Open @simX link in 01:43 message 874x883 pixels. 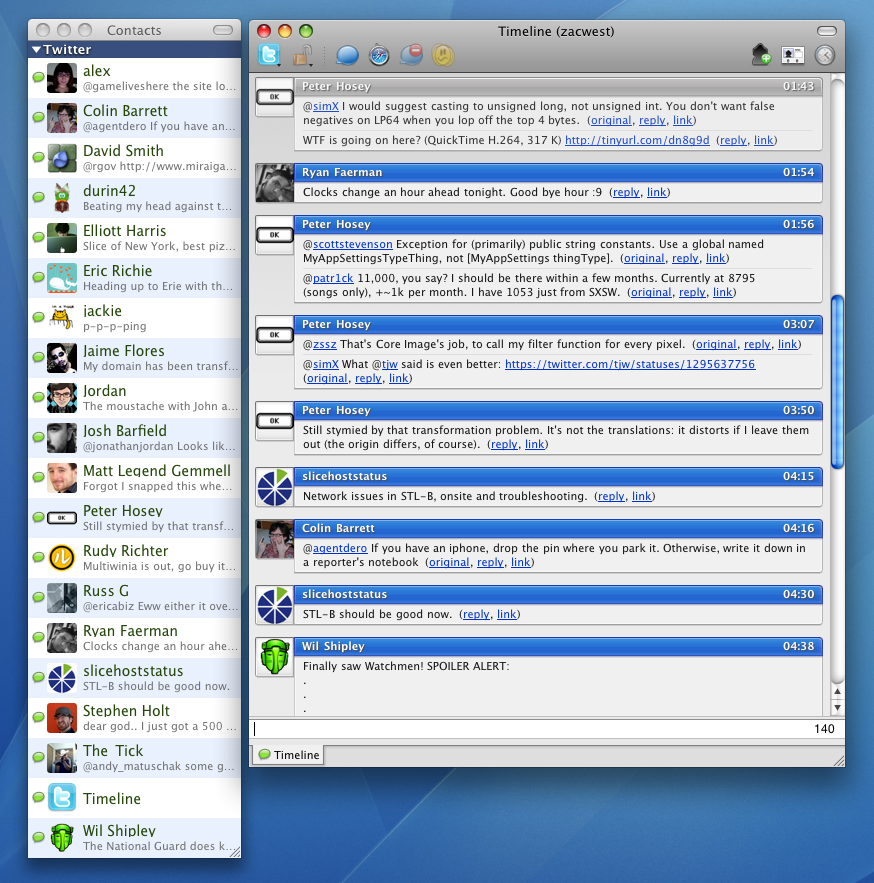pyautogui.click(x=325, y=106)
